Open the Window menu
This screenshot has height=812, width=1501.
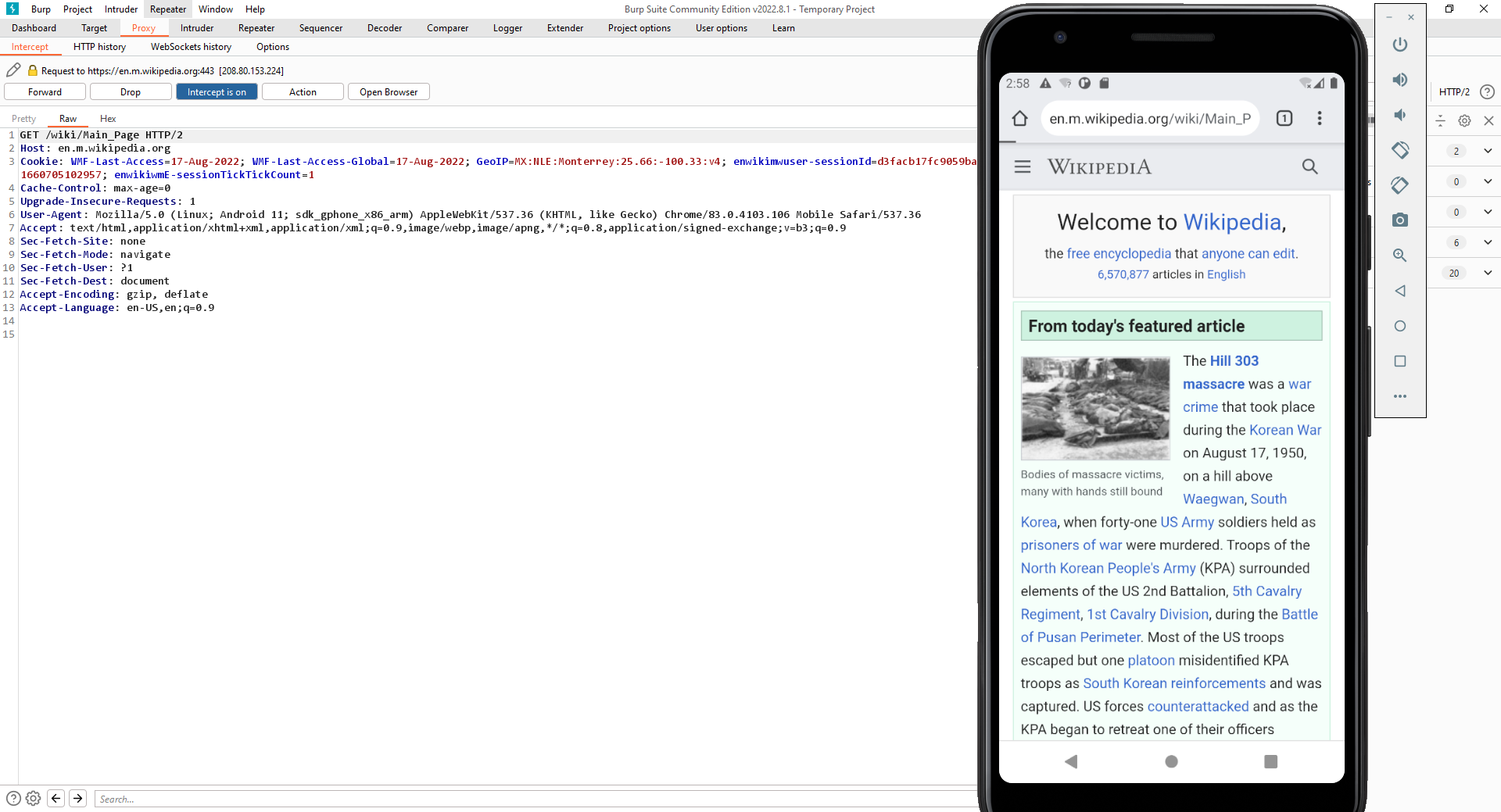(215, 9)
